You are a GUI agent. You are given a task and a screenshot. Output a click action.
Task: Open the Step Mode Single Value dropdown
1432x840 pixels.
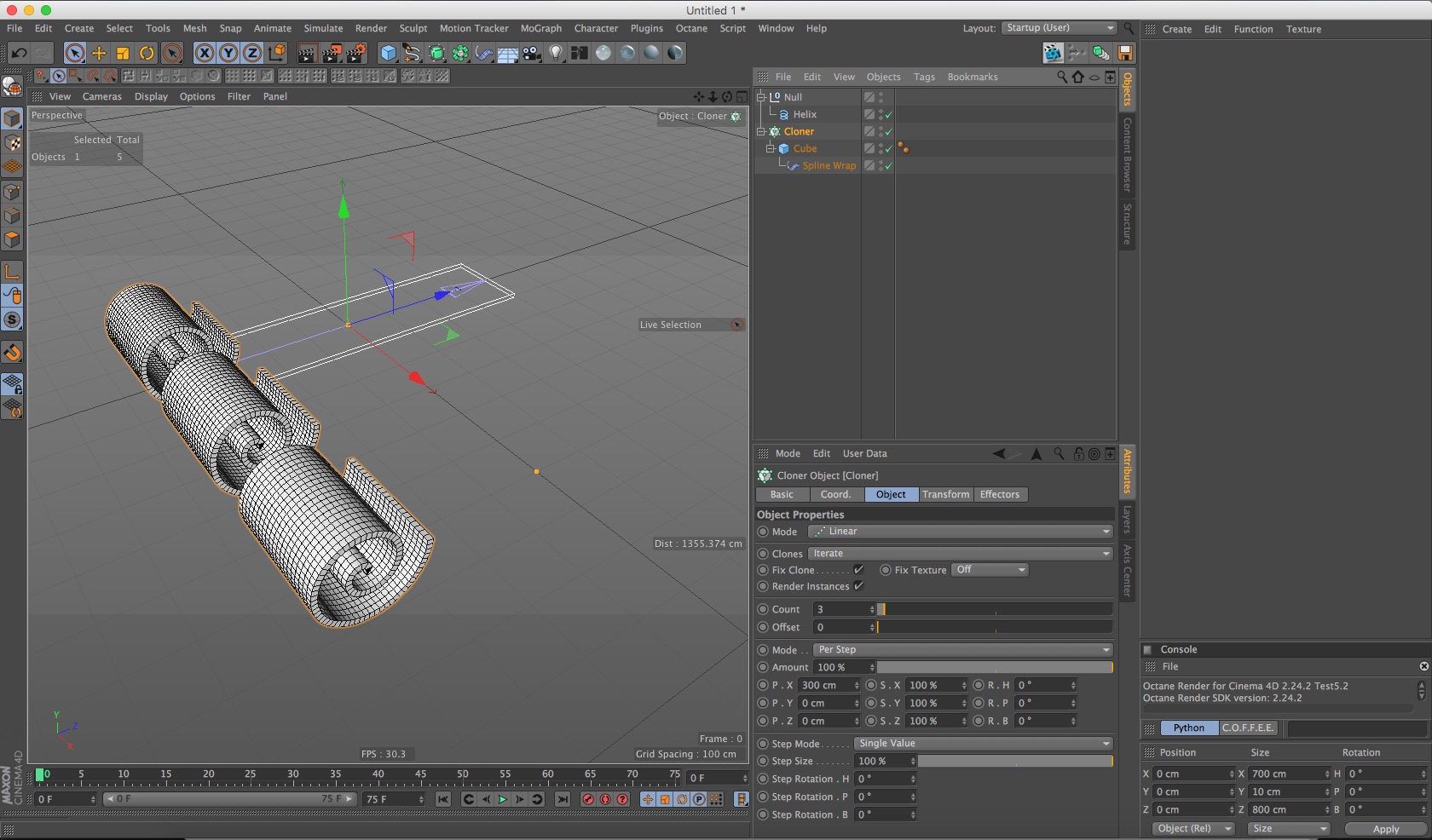tap(983, 744)
